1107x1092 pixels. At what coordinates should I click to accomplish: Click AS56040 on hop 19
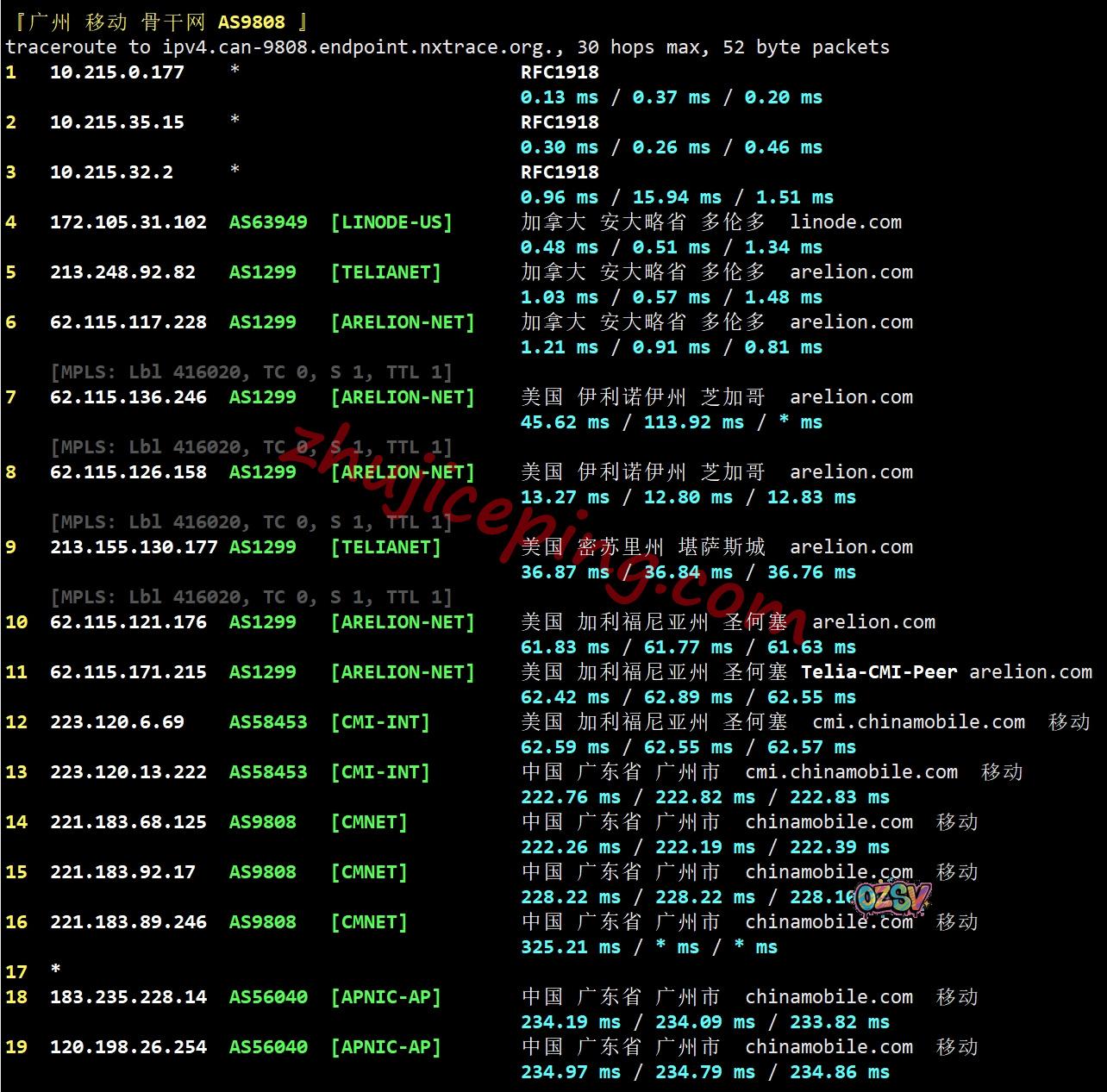tap(267, 1047)
